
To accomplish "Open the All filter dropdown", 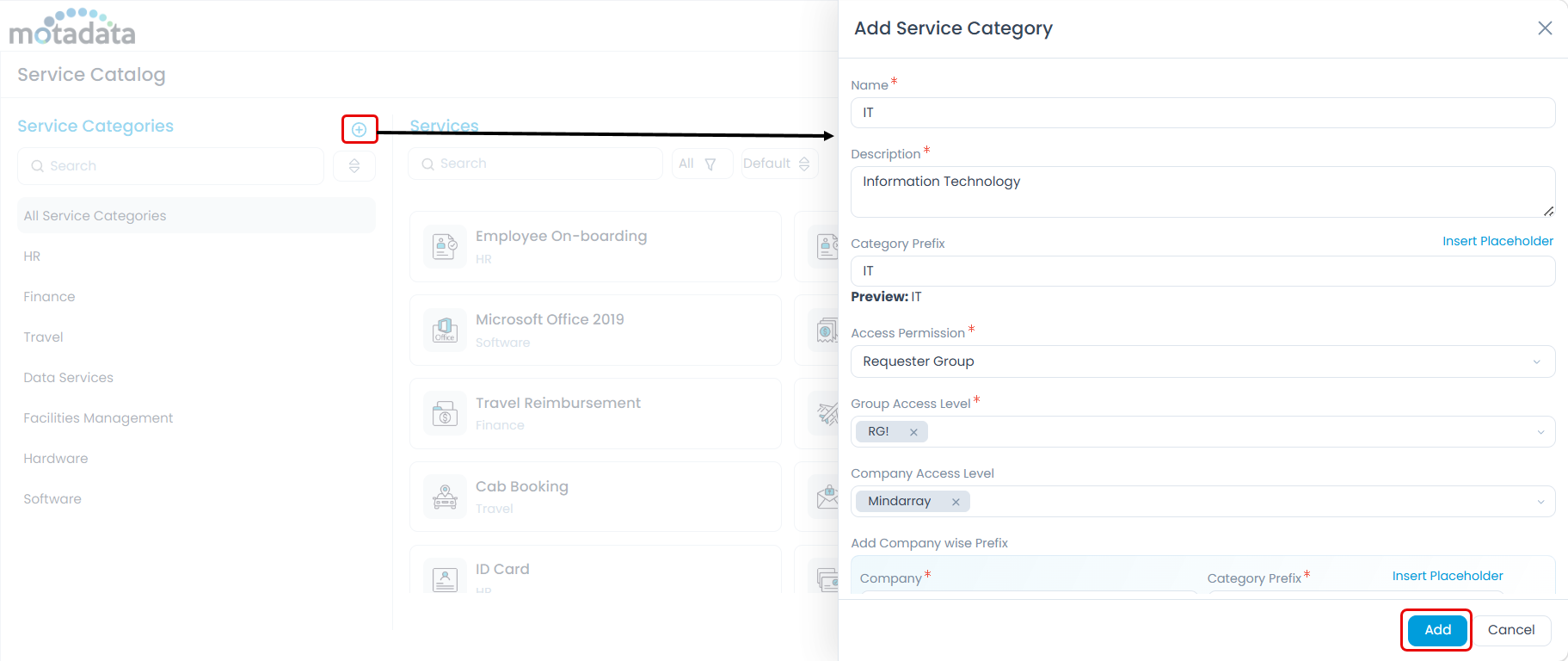I will point(702,164).
